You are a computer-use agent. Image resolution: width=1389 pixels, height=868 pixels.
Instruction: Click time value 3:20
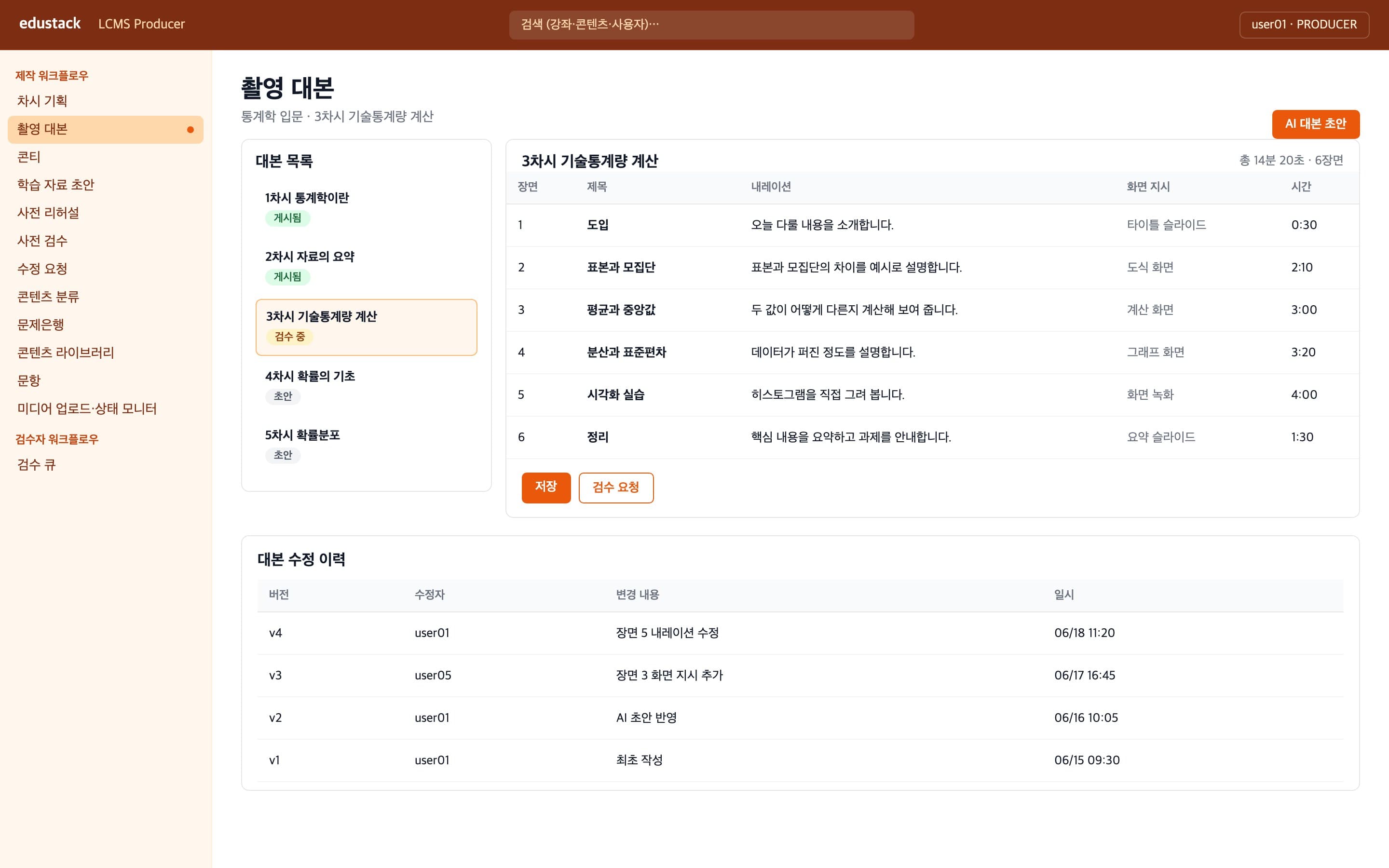(1304, 353)
